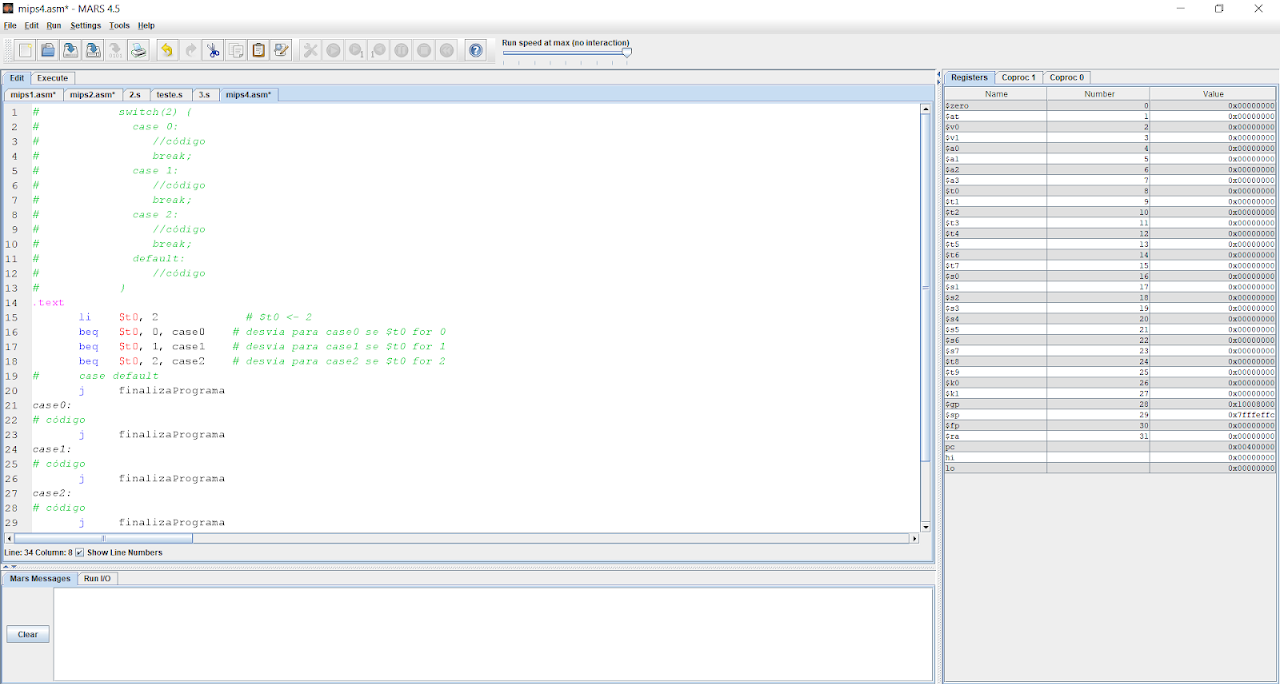Click the Cut scissors icon
The image size is (1280, 684).
[213, 50]
